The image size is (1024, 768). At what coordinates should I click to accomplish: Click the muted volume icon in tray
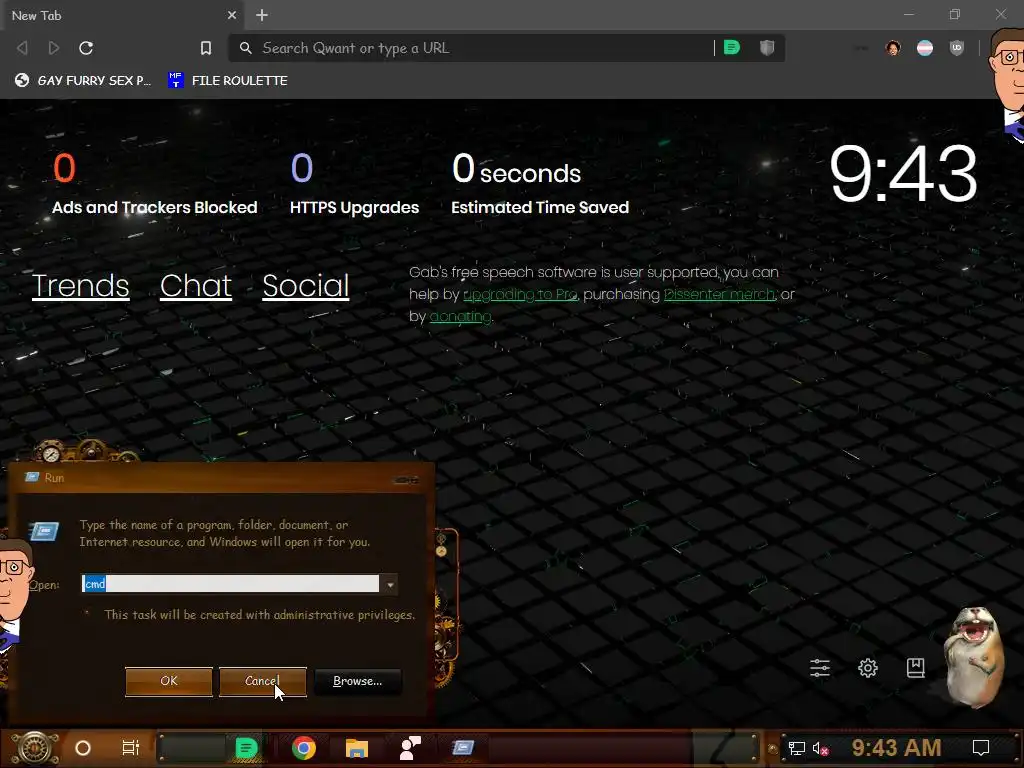pos(820,748)
